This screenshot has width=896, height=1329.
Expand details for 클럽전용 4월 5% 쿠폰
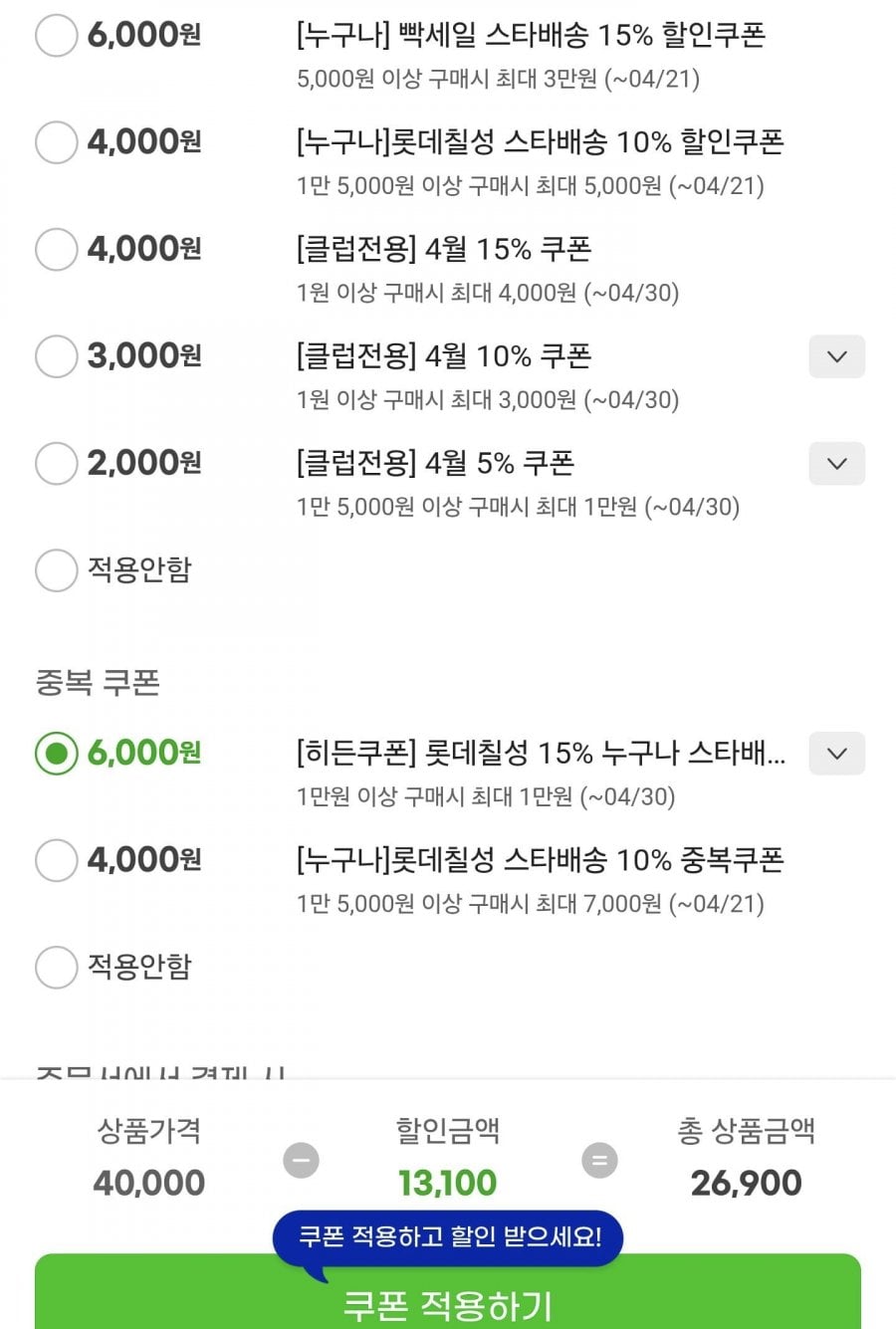coord(836,464)
